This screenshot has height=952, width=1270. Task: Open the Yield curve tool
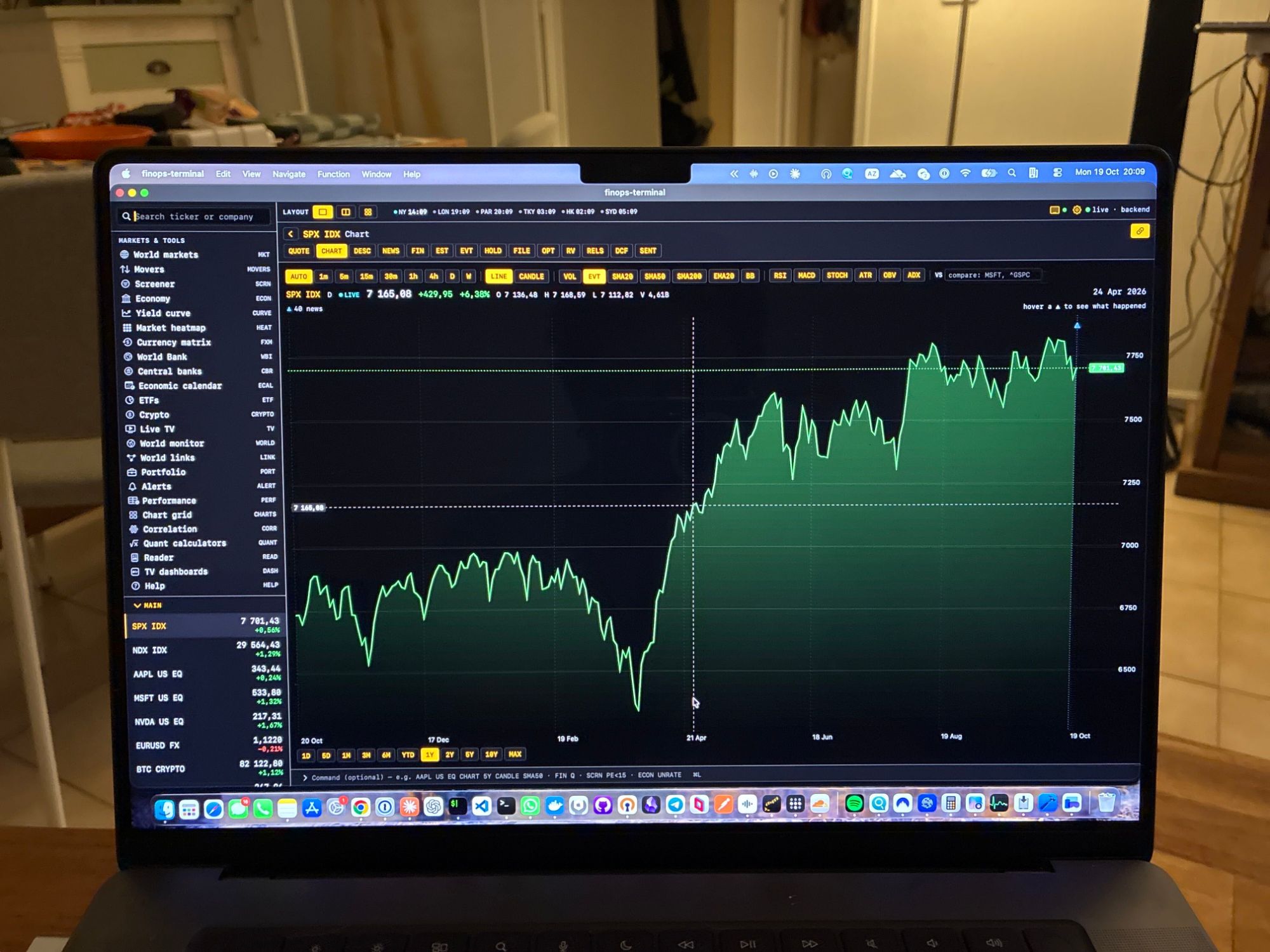click(x=196, y=313)
